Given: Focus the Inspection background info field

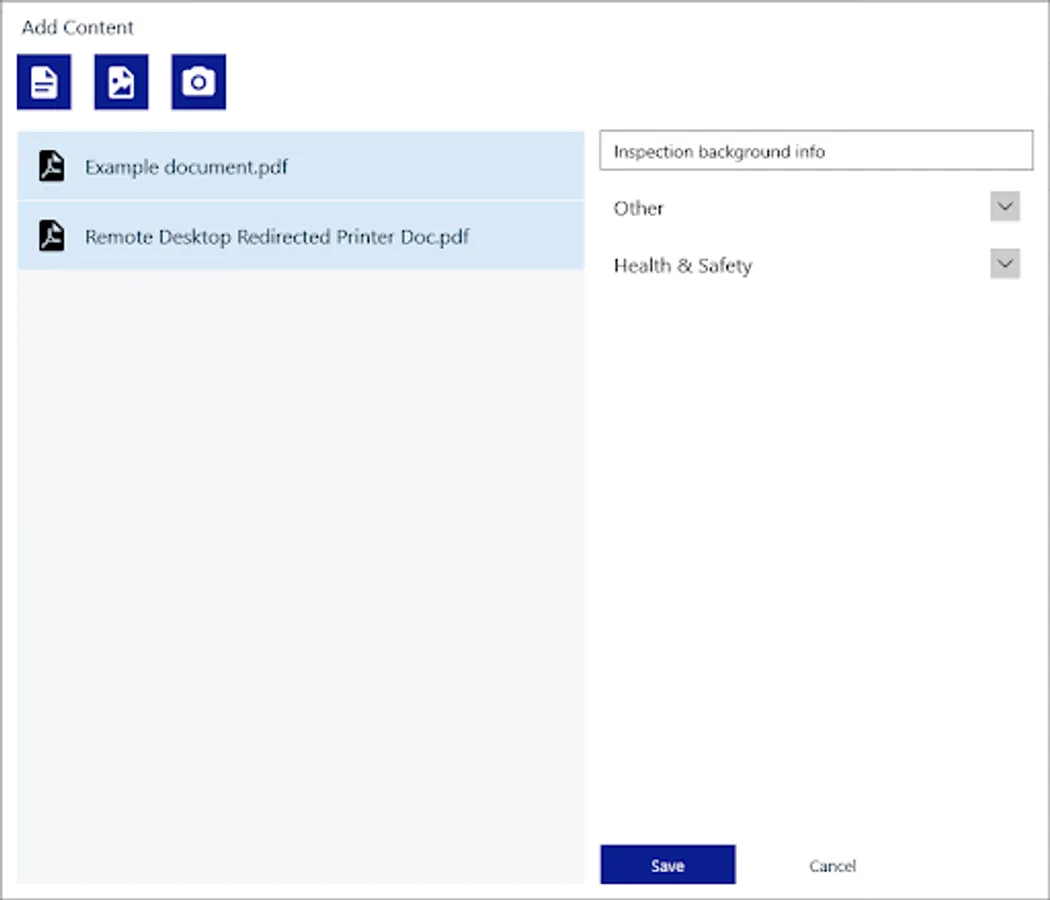Looking at the screenshot, I should [816, 150].
